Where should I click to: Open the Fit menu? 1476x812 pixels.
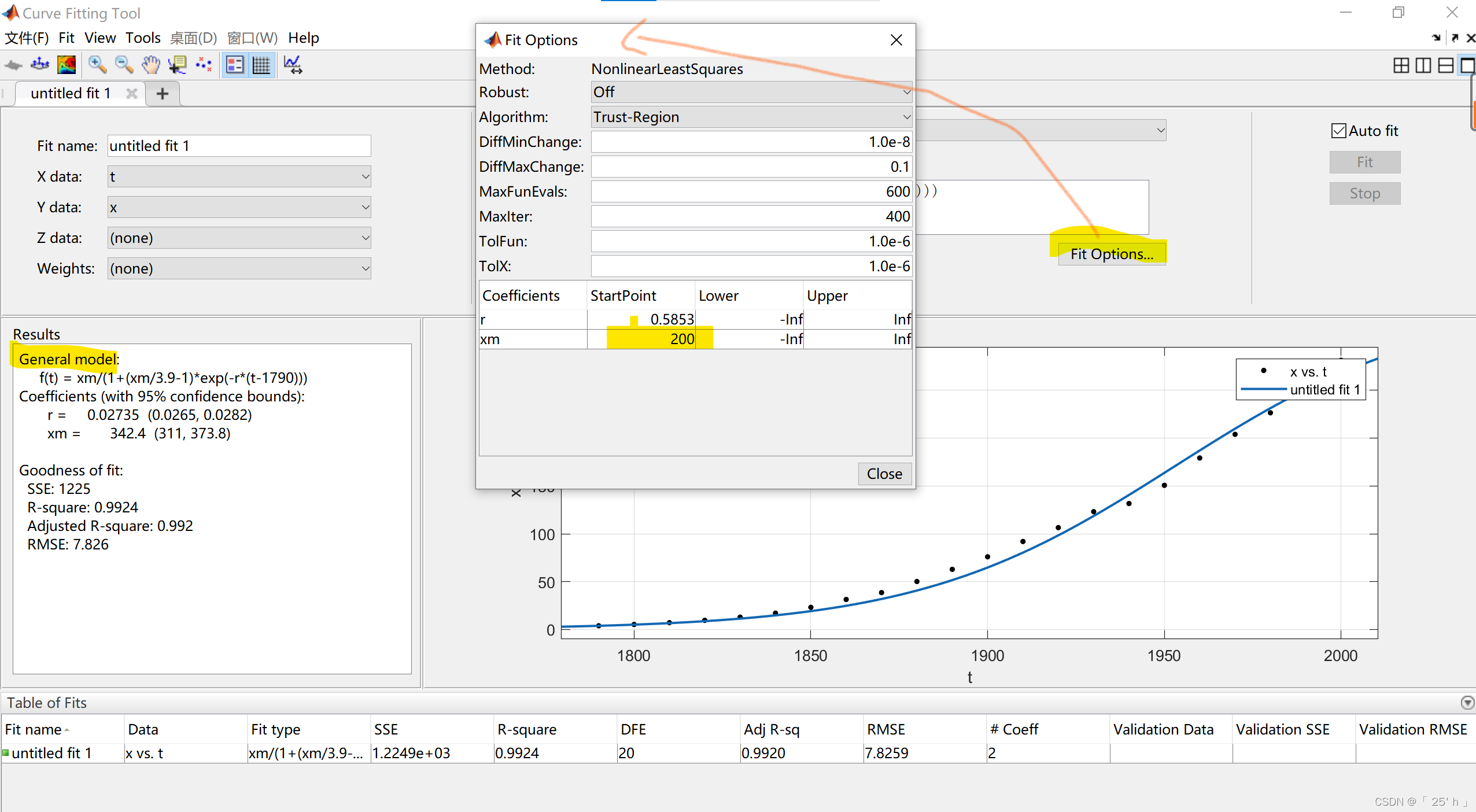67,38
